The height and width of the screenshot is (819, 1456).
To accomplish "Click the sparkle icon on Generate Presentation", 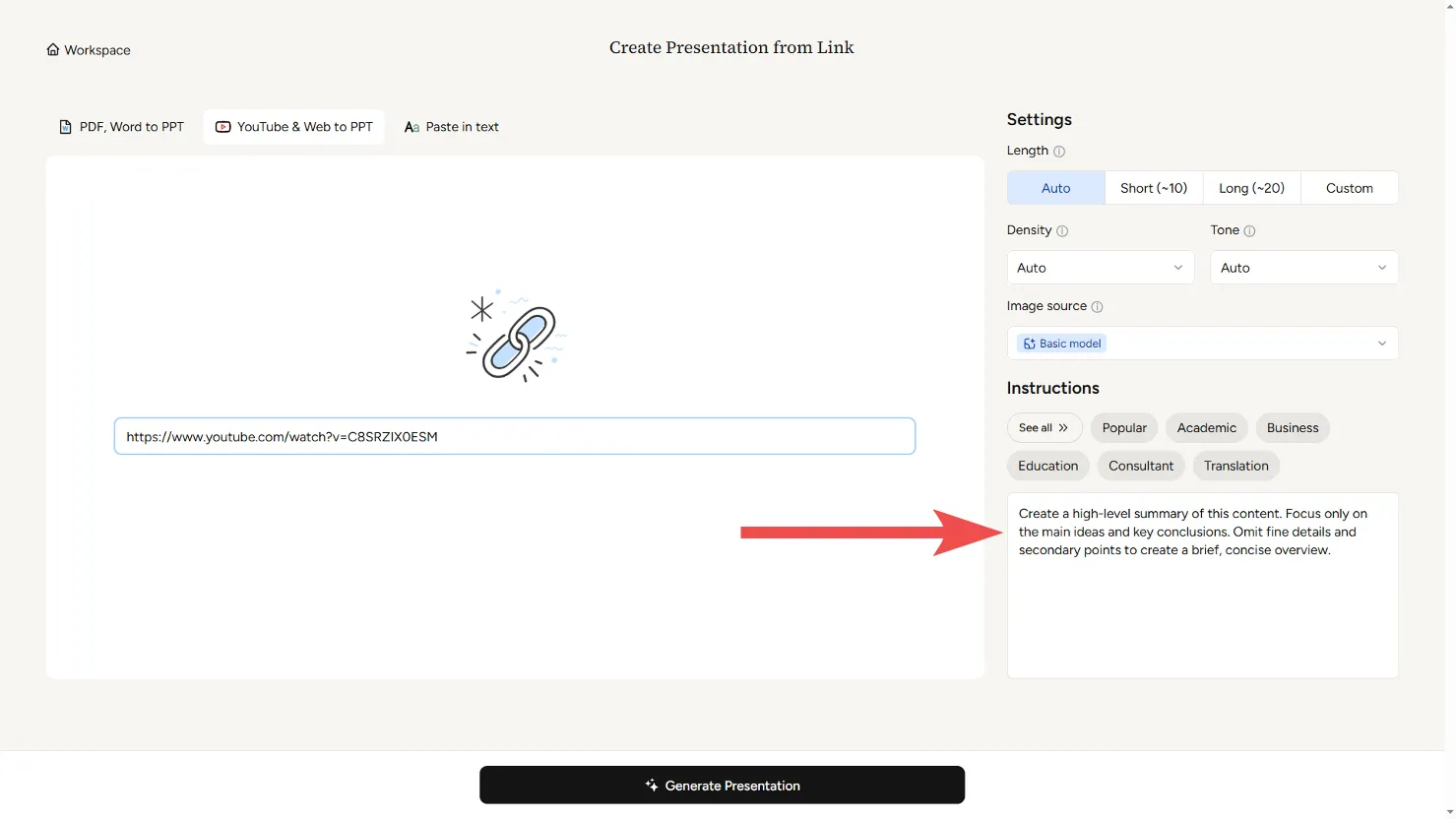I will point(651,786).
